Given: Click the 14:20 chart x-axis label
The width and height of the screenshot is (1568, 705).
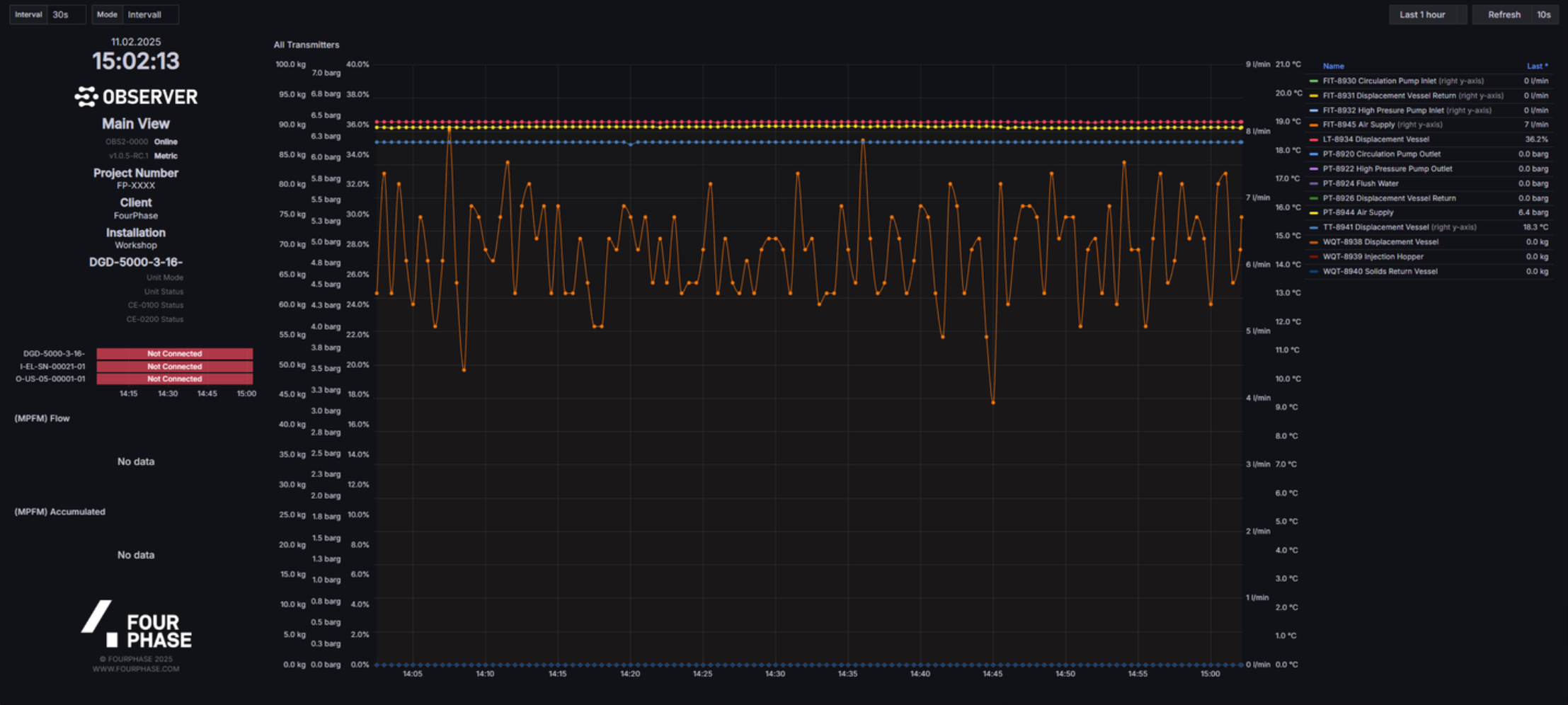Looking at the screenshot, I should [x=630, y=674].
